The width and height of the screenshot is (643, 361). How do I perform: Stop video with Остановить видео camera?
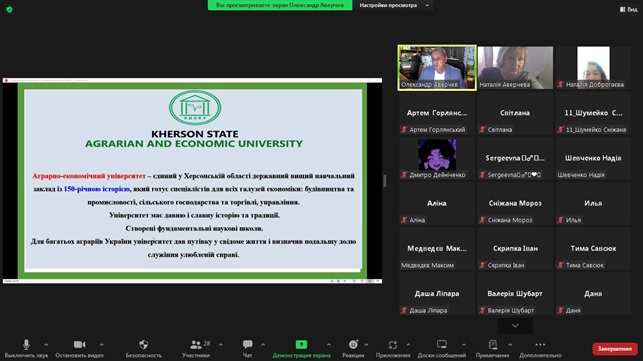(80, 348)
